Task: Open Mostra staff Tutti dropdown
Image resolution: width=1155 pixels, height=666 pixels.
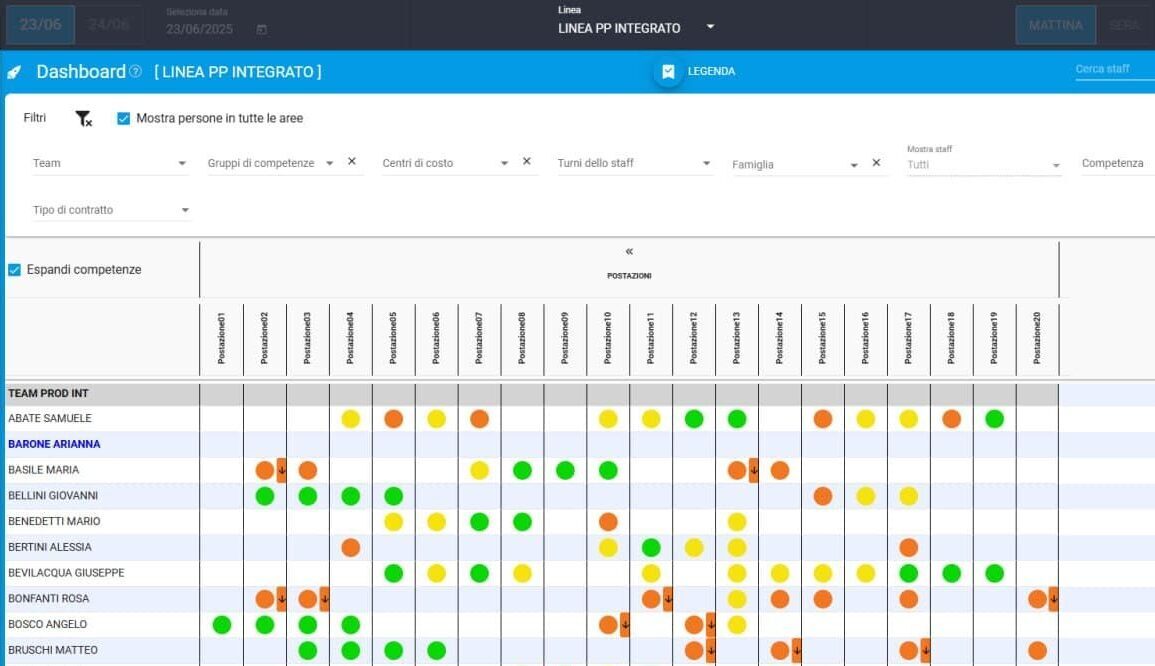Action: 984,165
